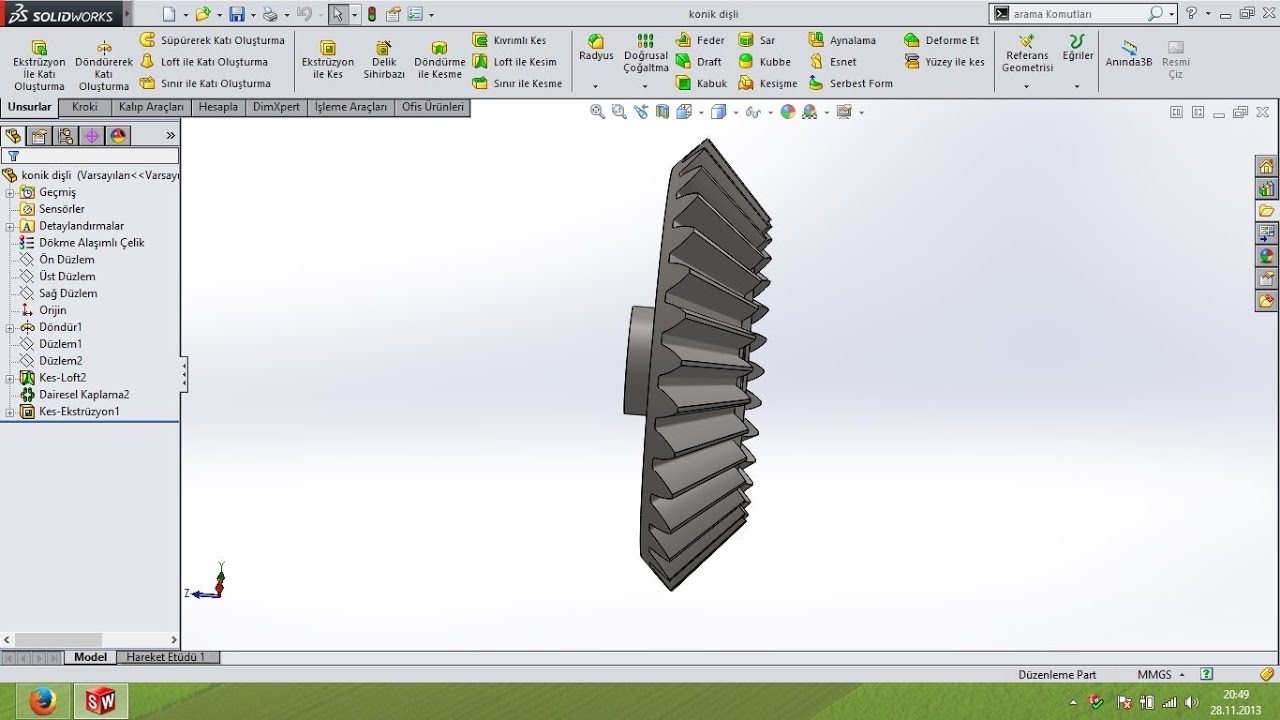Screen dimensions: 1280x720
Task: Click Zoom to Fit view icon
Action: (x=598, y=112)
